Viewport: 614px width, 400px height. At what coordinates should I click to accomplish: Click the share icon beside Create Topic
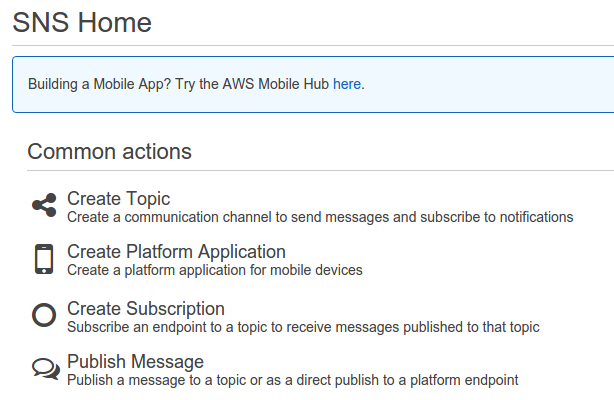click(43, 206)
